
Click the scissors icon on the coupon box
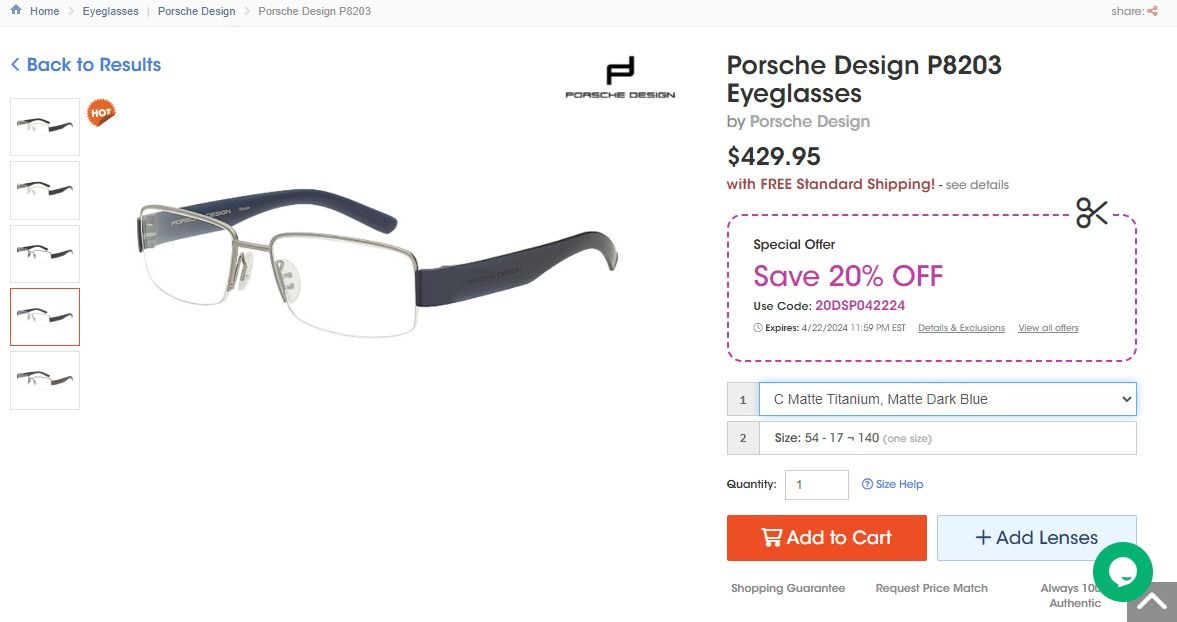click(1092, 212)
